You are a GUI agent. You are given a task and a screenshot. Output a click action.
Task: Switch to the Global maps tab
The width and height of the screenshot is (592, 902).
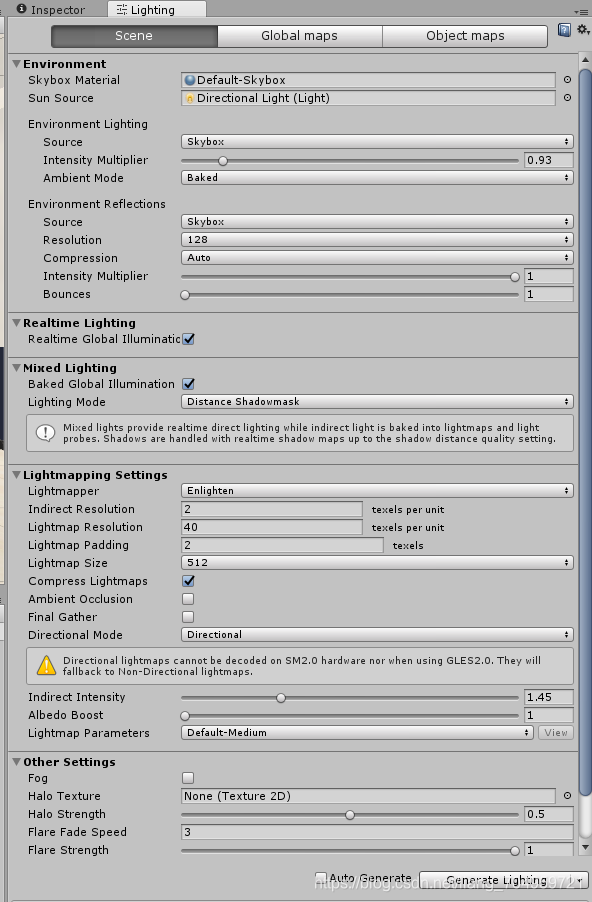(299, 36)
